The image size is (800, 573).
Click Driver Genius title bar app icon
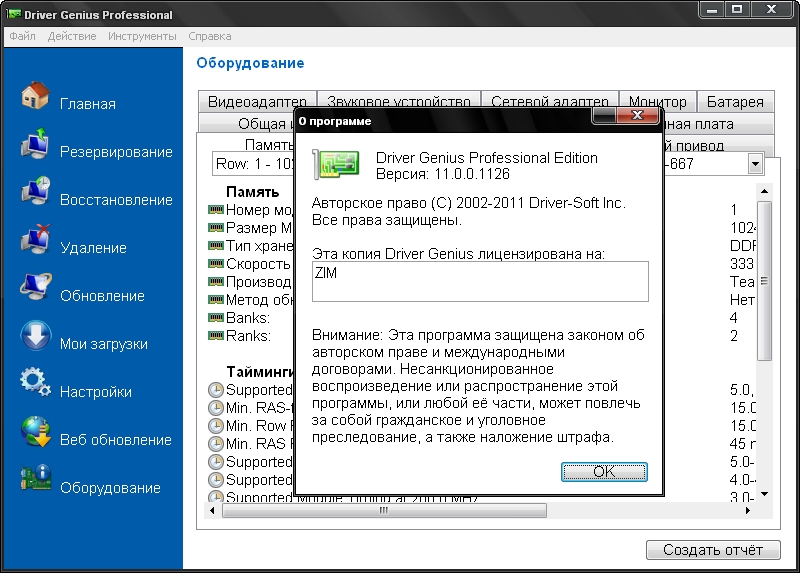[13, 14]
